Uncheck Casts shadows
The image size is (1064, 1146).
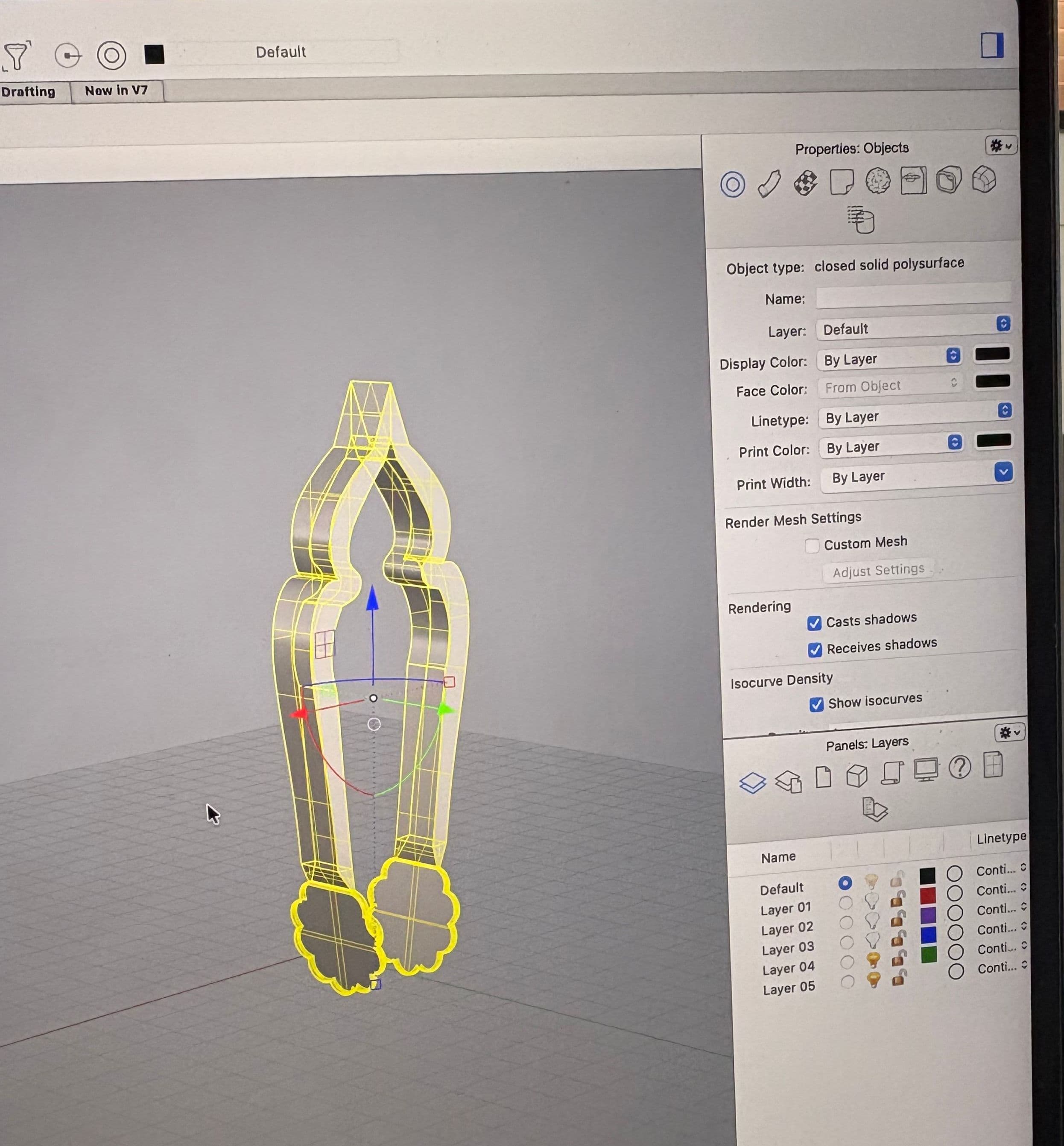click(x=814, y=623)
